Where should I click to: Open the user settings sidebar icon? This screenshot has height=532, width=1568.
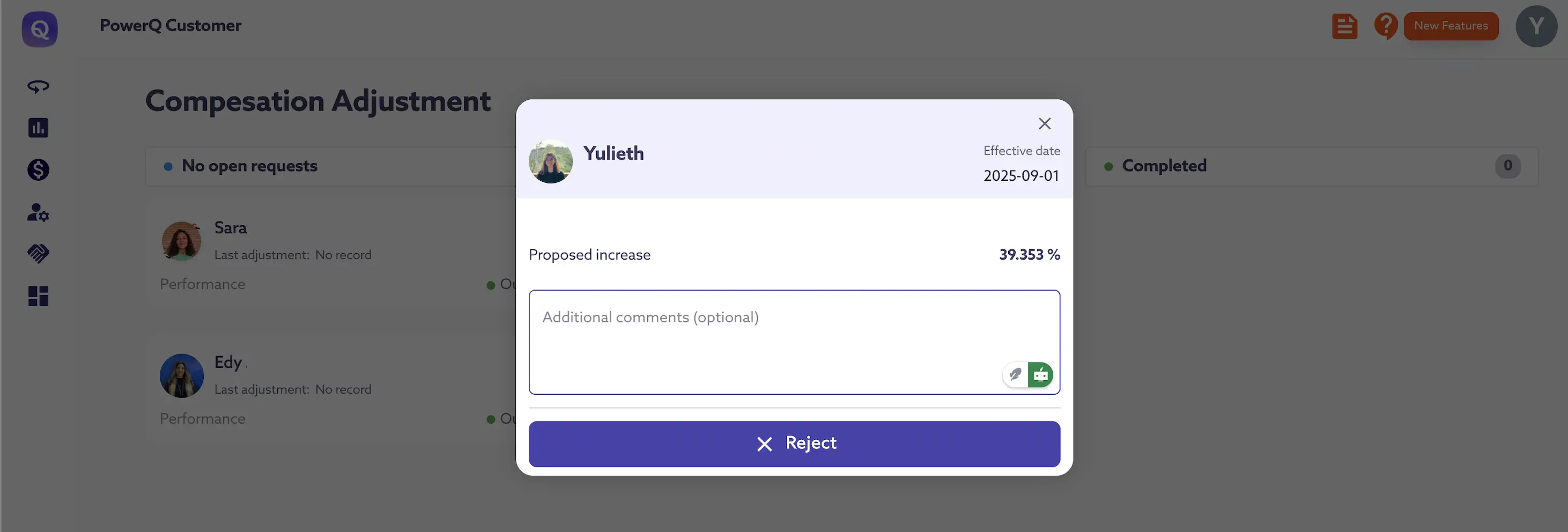tap(38, 212)
